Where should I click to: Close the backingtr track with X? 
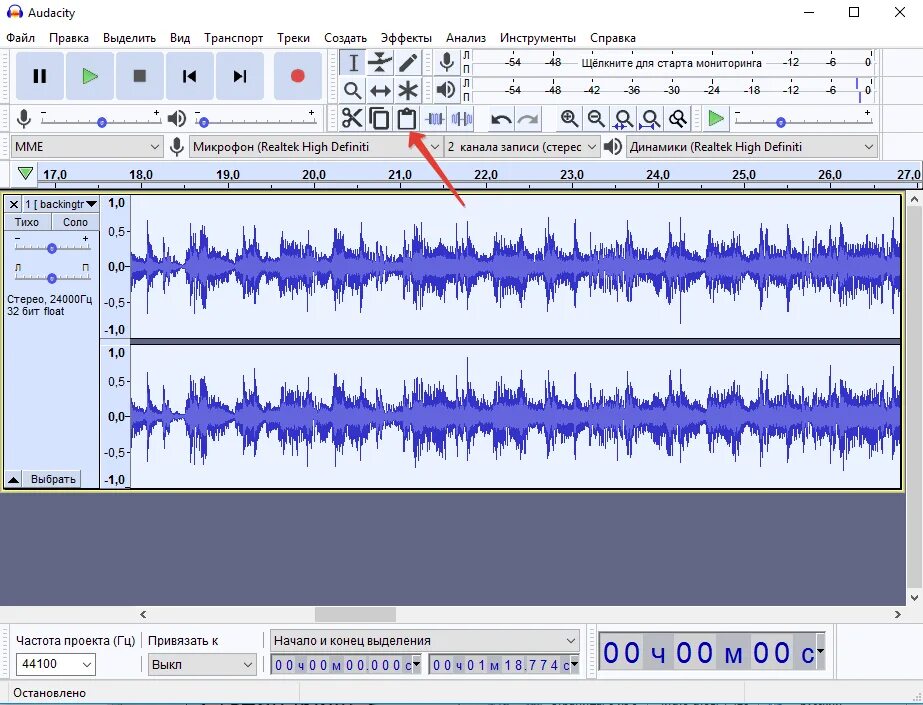14,204
